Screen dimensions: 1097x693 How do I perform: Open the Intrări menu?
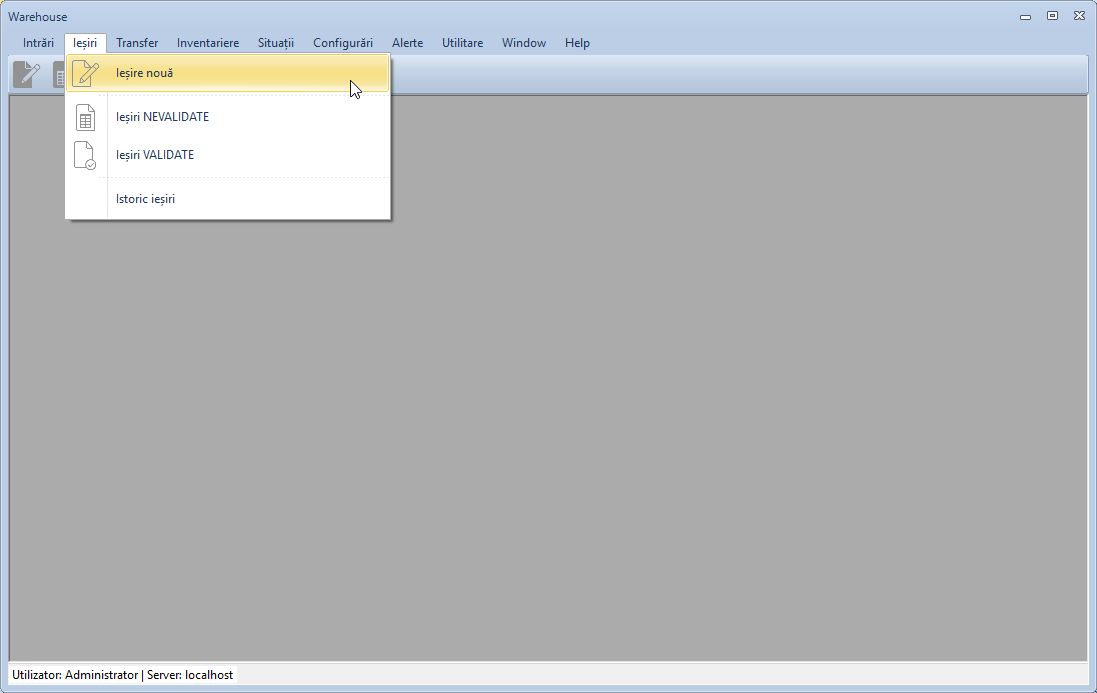39,43
